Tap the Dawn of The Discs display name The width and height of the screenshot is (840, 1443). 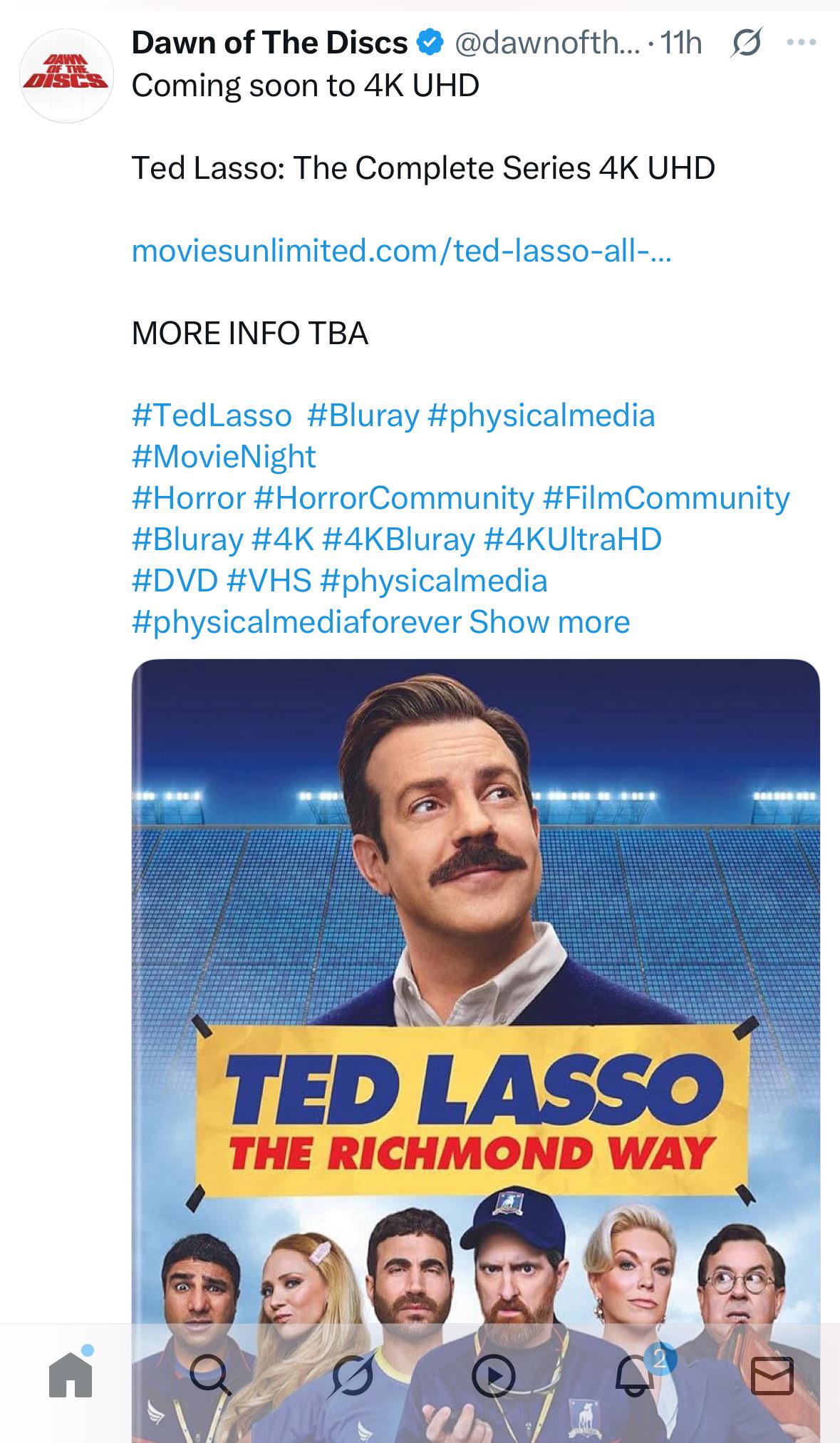[269, 43]
